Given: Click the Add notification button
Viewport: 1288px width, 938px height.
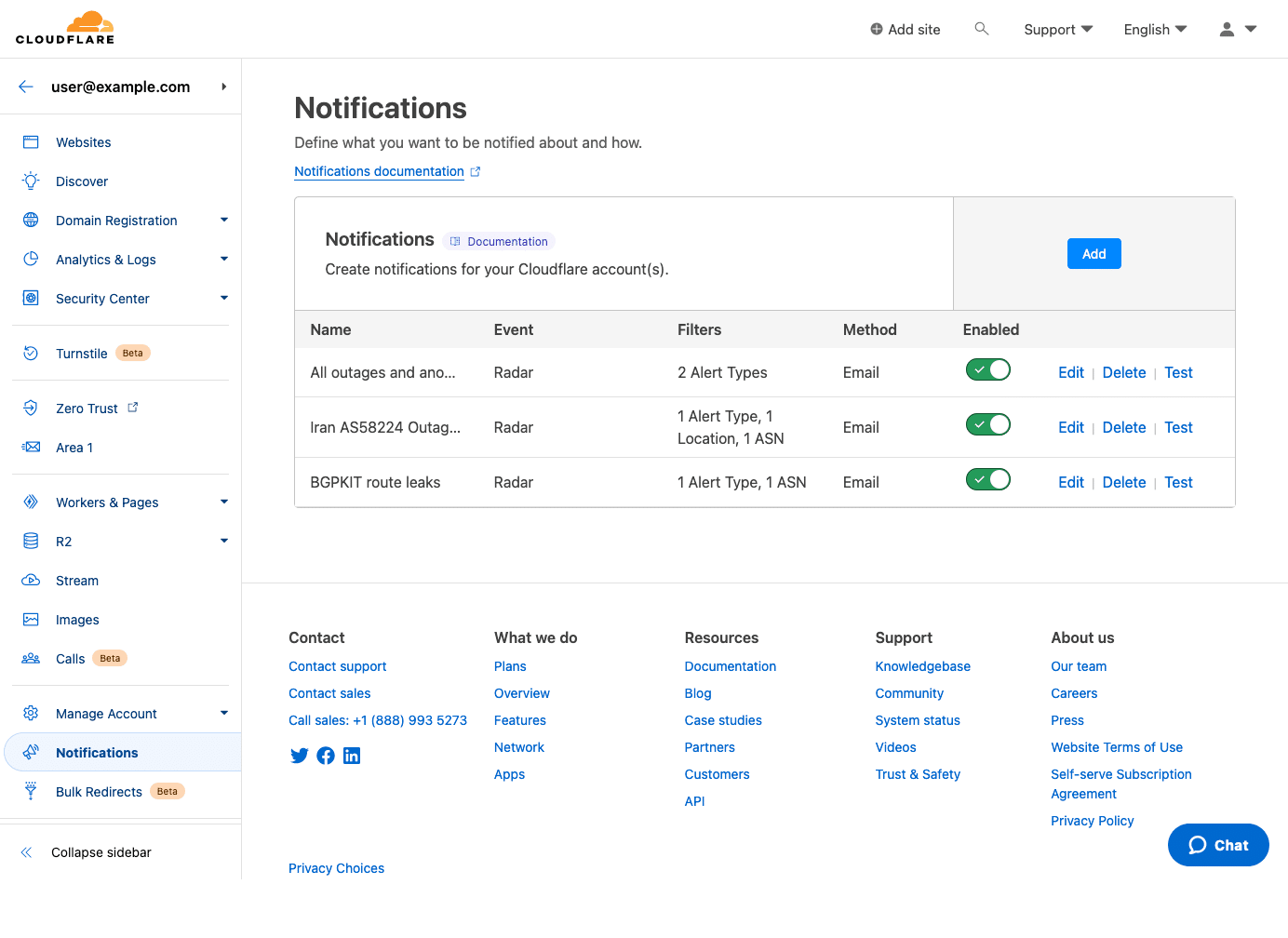Looking at the screenshot, I should (1093, 253).
